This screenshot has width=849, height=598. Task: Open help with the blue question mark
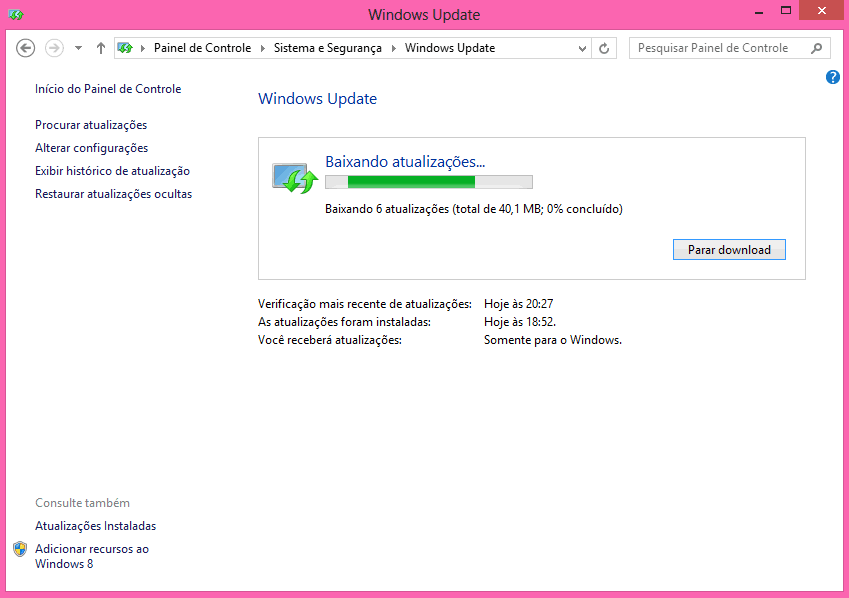click(x=833, y=77)
